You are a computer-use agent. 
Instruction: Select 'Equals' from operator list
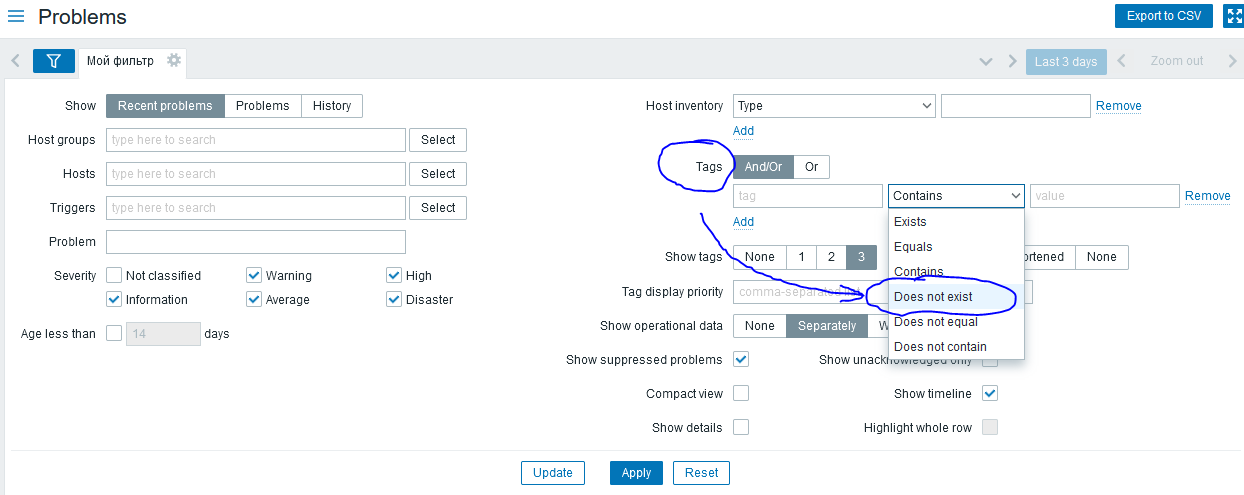click(913, 247)
